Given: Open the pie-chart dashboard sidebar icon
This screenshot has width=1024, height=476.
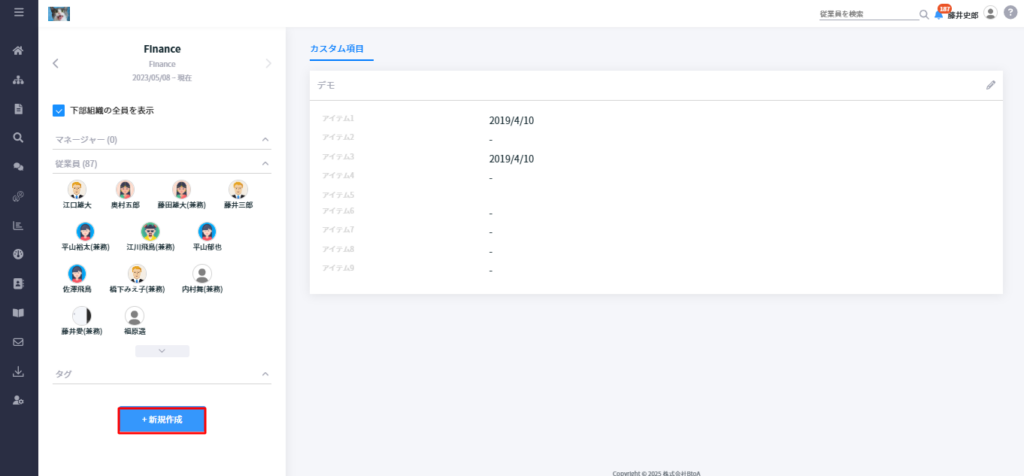Looking at the screenshot, I should click(x=19, y=255).
